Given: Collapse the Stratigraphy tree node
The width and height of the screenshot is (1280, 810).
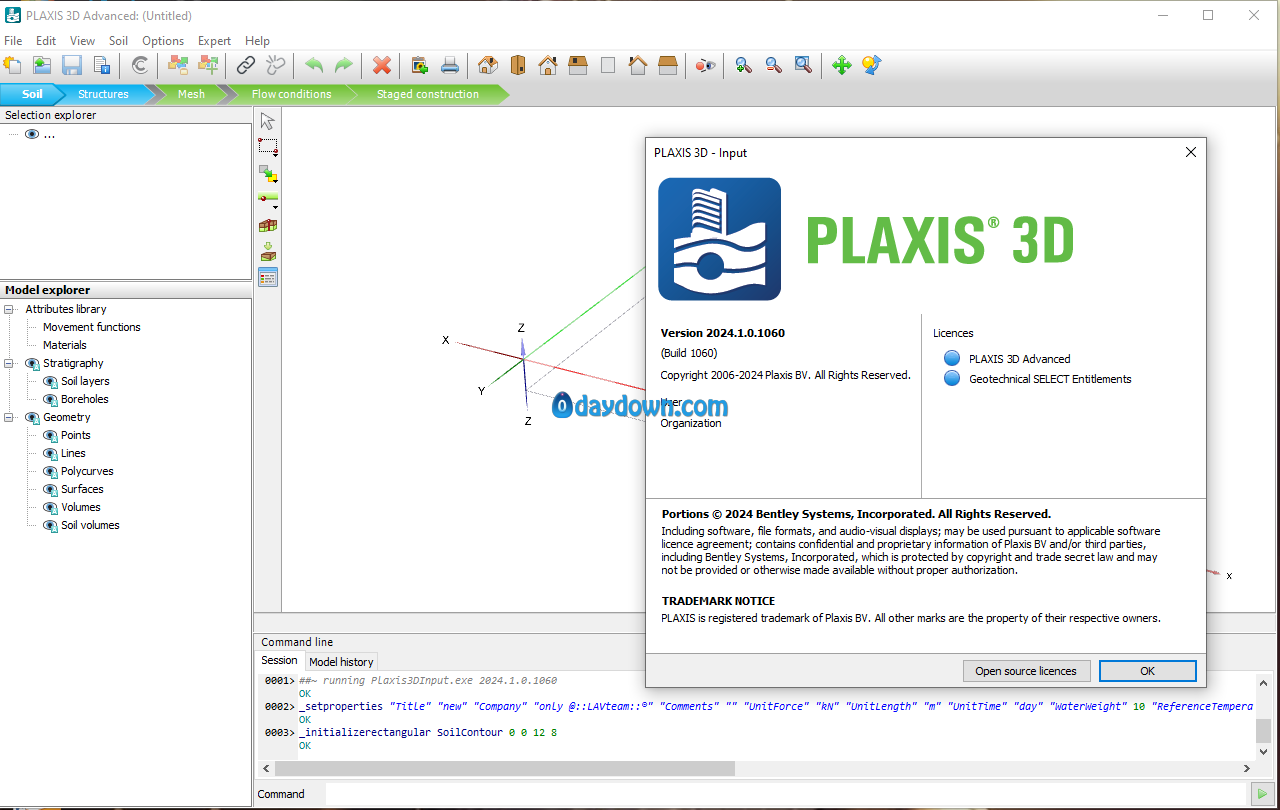Looking at the screenshot, I should 9,363.
